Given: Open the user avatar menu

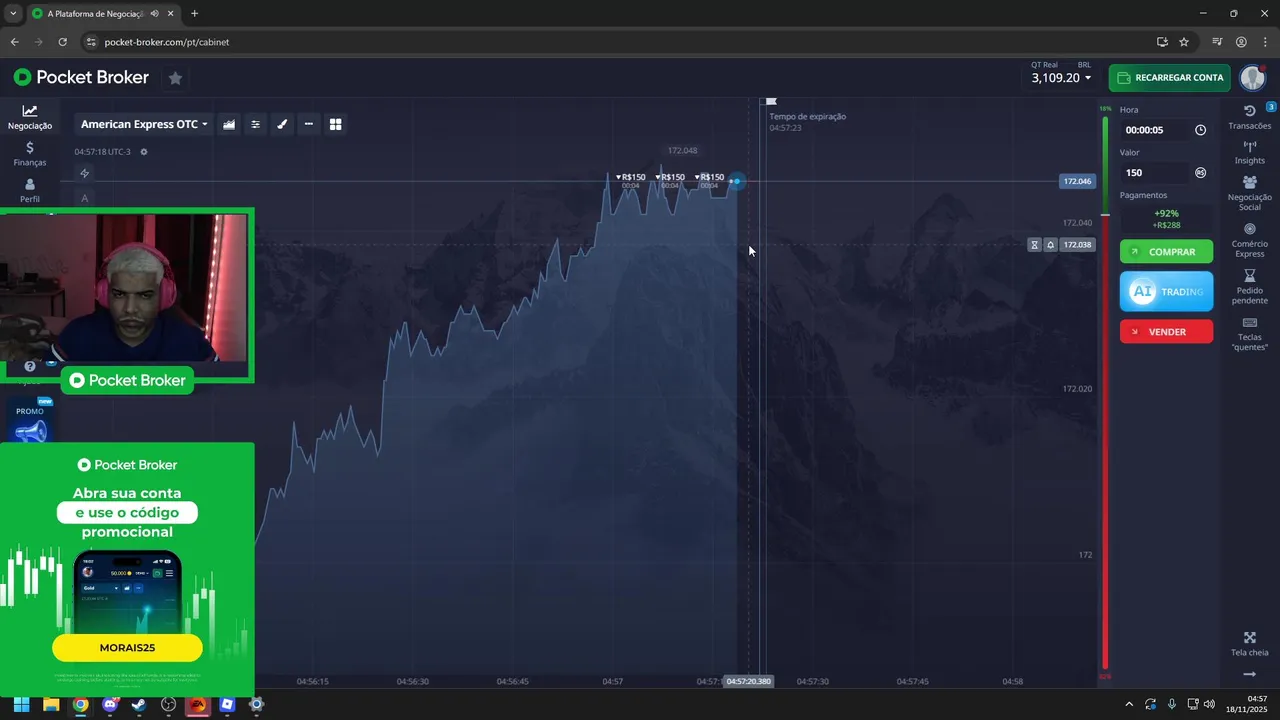Looking at the screenshot, I should point(1253,77).
